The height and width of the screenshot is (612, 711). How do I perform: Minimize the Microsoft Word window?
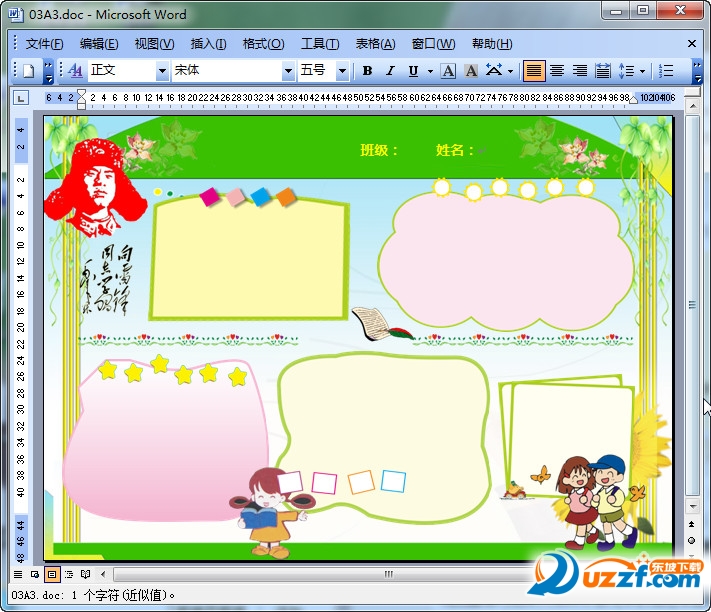click(616, 11)
